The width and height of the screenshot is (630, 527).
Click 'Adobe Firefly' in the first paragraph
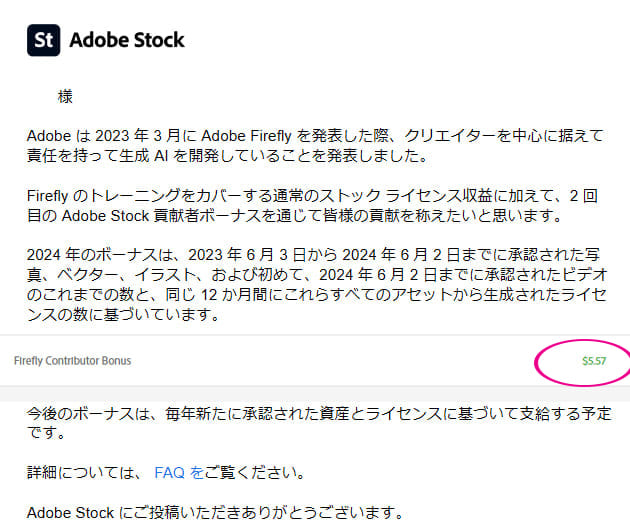click(x=246, y=136)
